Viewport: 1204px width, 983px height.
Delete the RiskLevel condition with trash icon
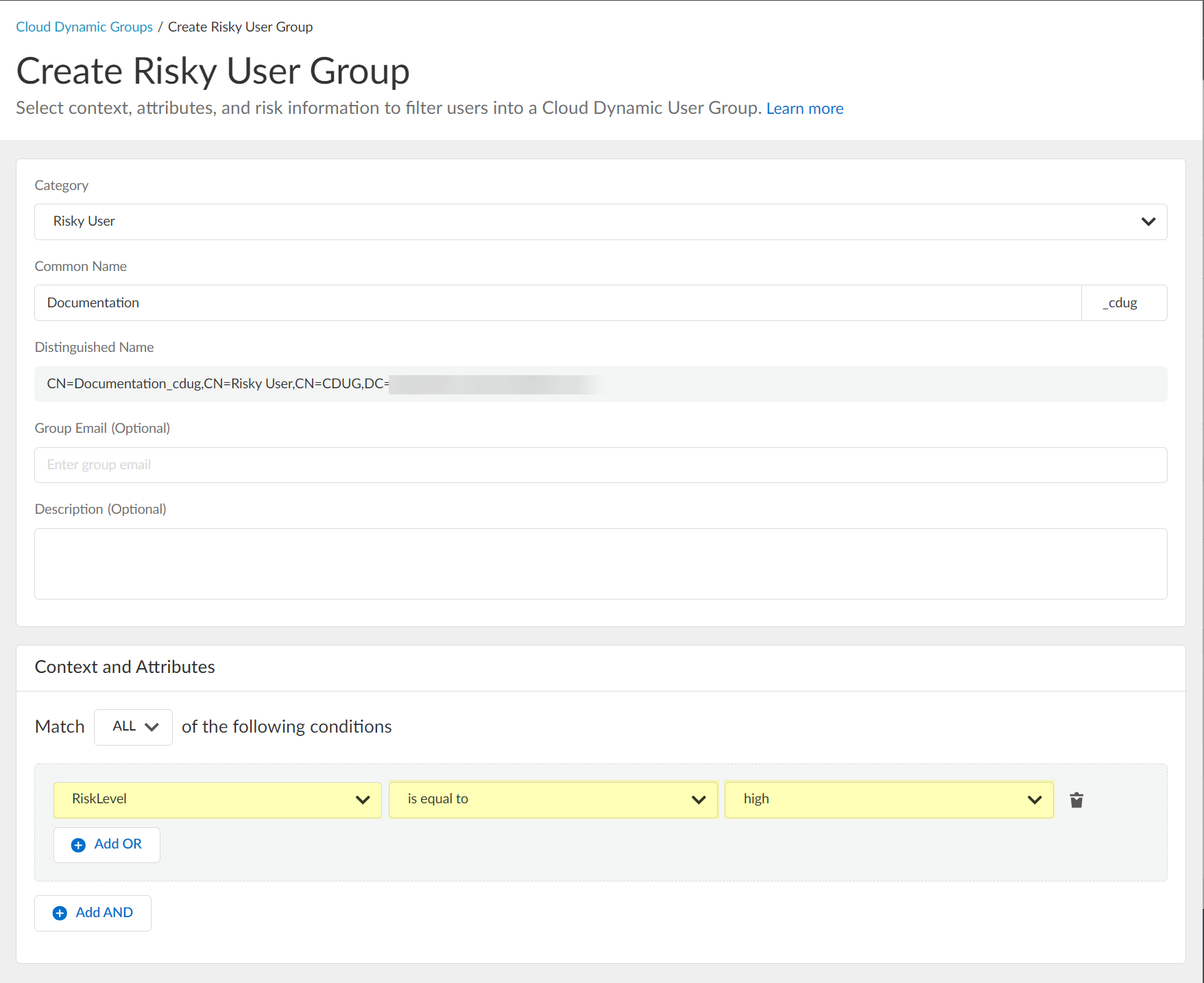(x=1076, y=800)
